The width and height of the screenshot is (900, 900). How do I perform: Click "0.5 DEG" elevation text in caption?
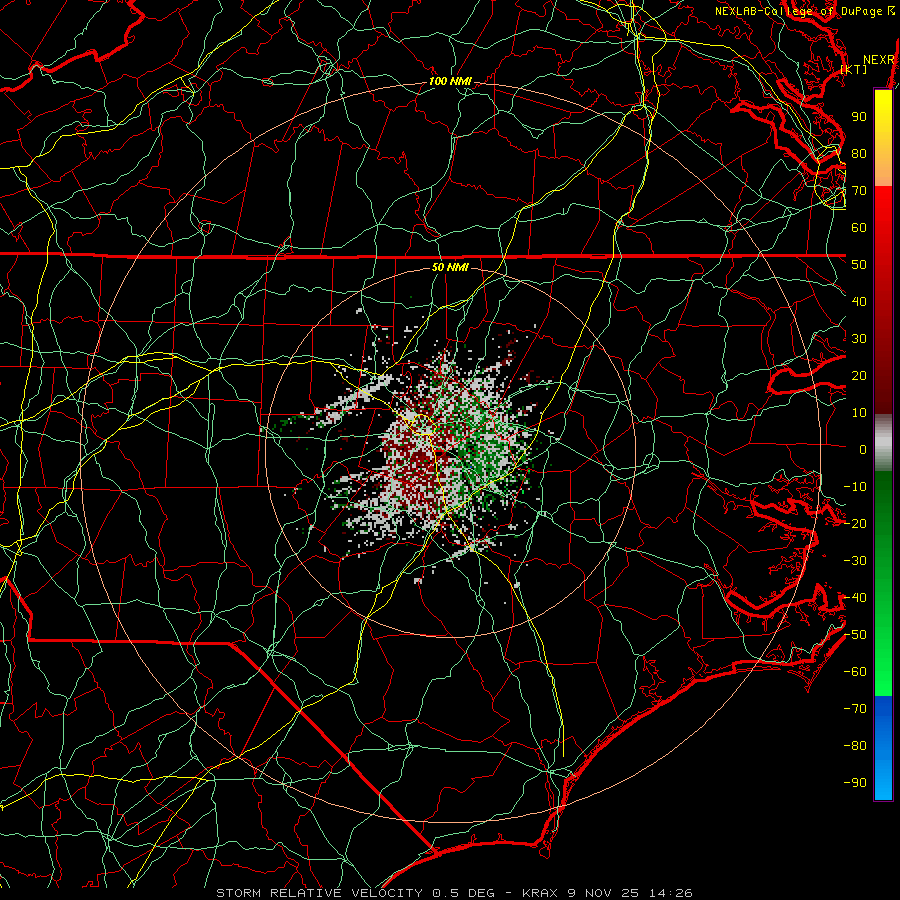[463, 893]
